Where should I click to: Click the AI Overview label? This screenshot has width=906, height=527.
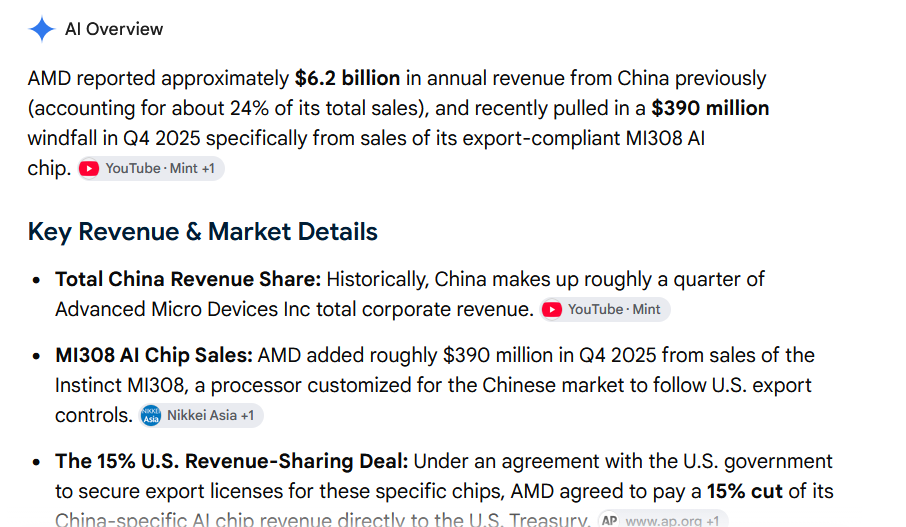(114, 29)
